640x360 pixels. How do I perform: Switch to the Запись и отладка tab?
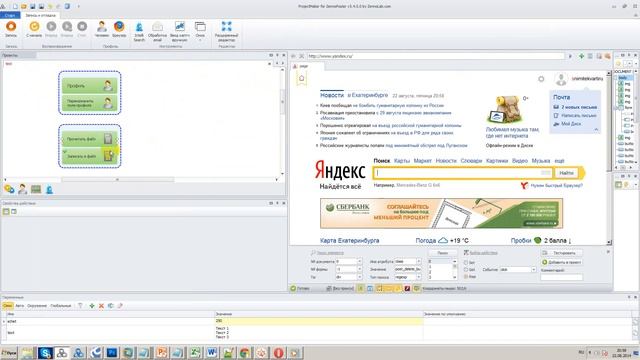(x=40, y=15)
